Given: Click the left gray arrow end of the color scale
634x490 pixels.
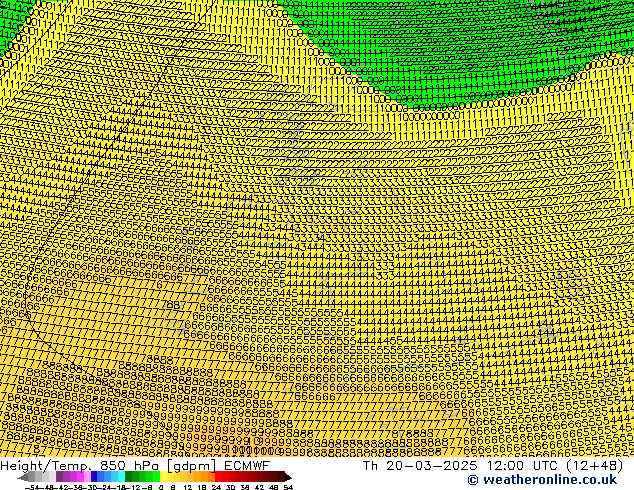Looking at the screenshot, I should pos(23,477).
